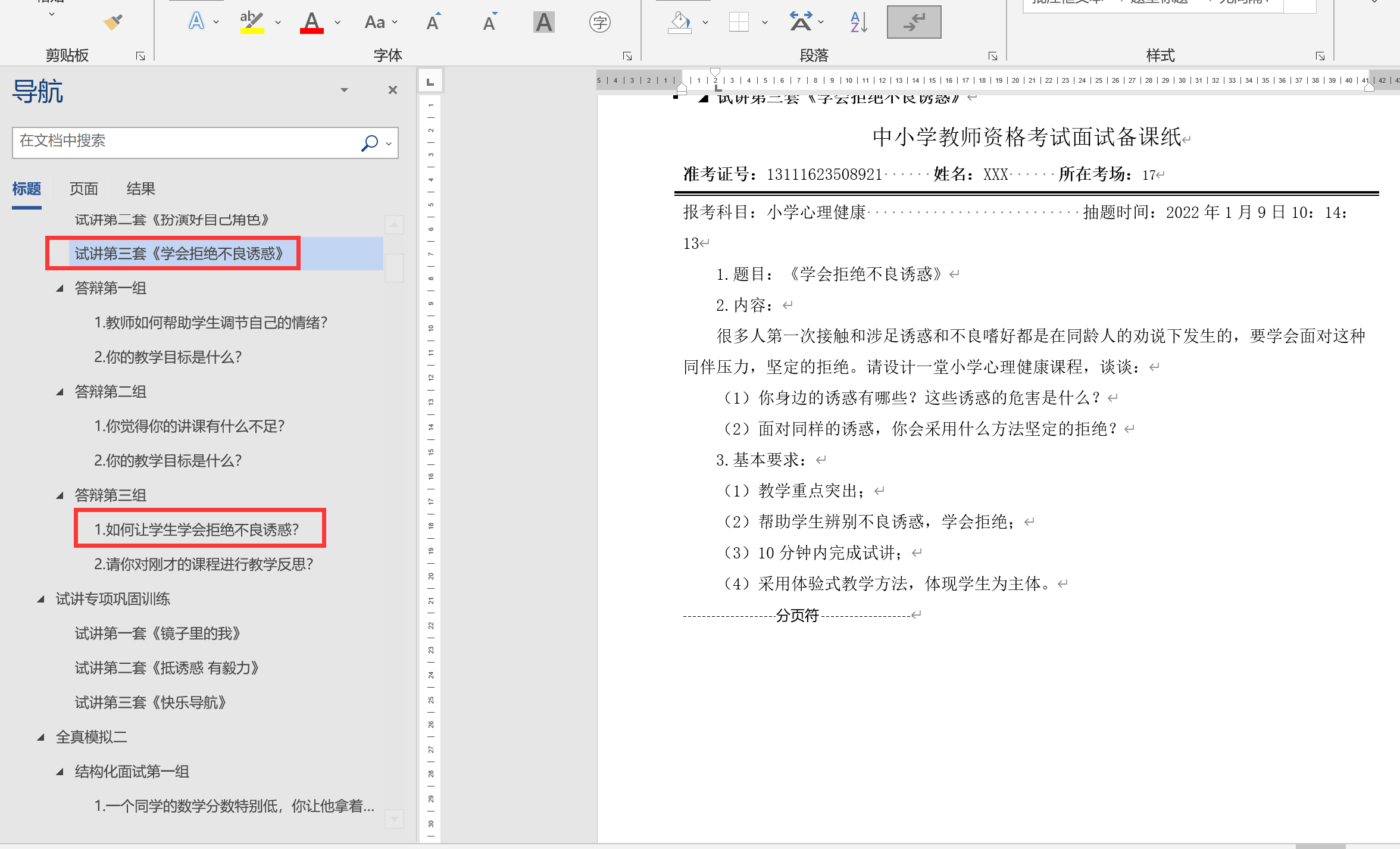Click the enclosed character 字 icon
This screenshot has width=1400, height=849.
coord(599,22)
